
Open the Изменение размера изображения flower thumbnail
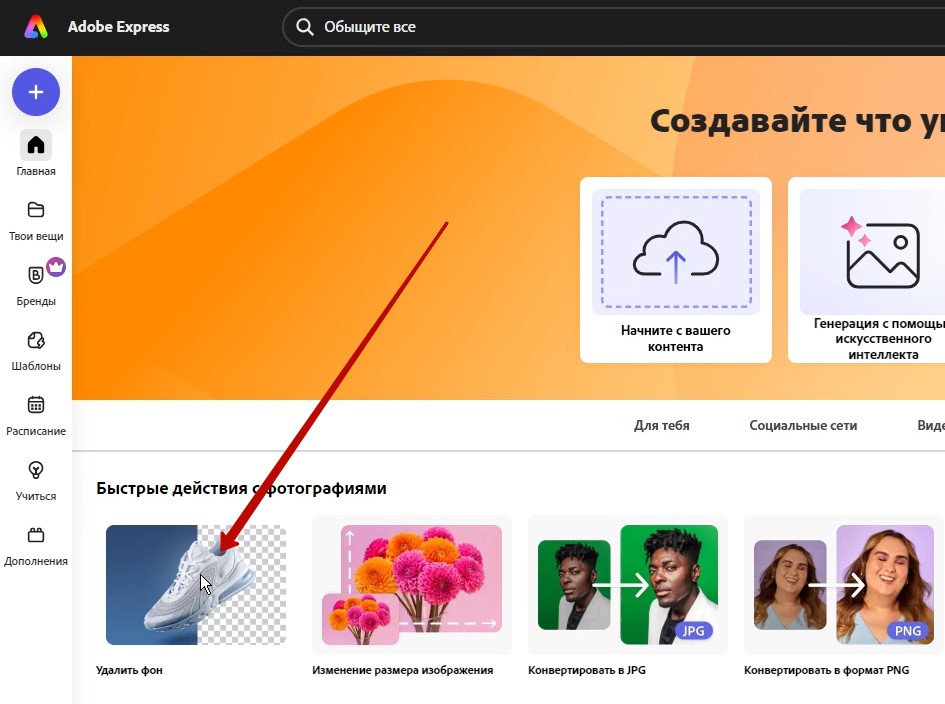(411, 585)
